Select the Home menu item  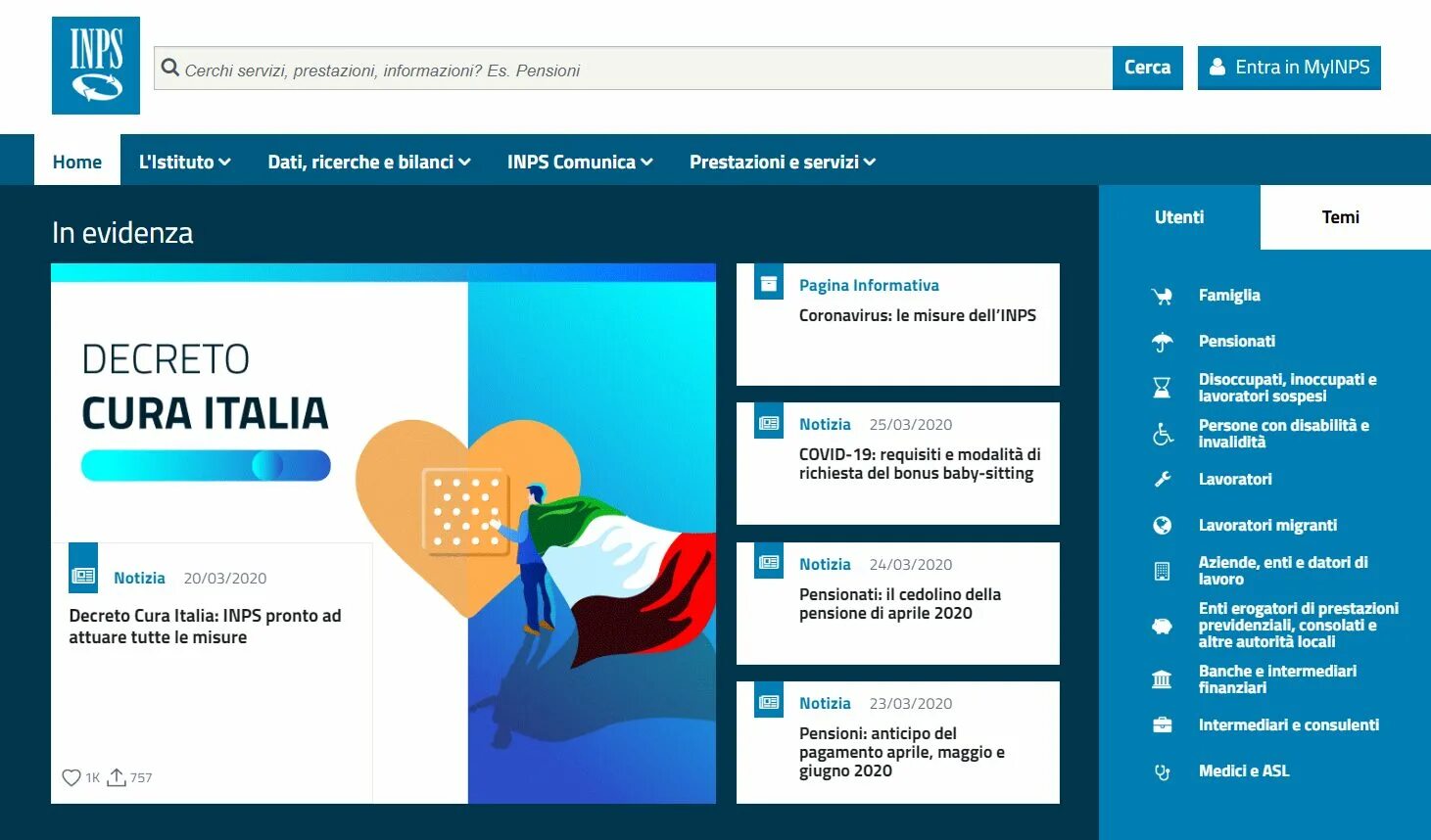coord(76,162)
